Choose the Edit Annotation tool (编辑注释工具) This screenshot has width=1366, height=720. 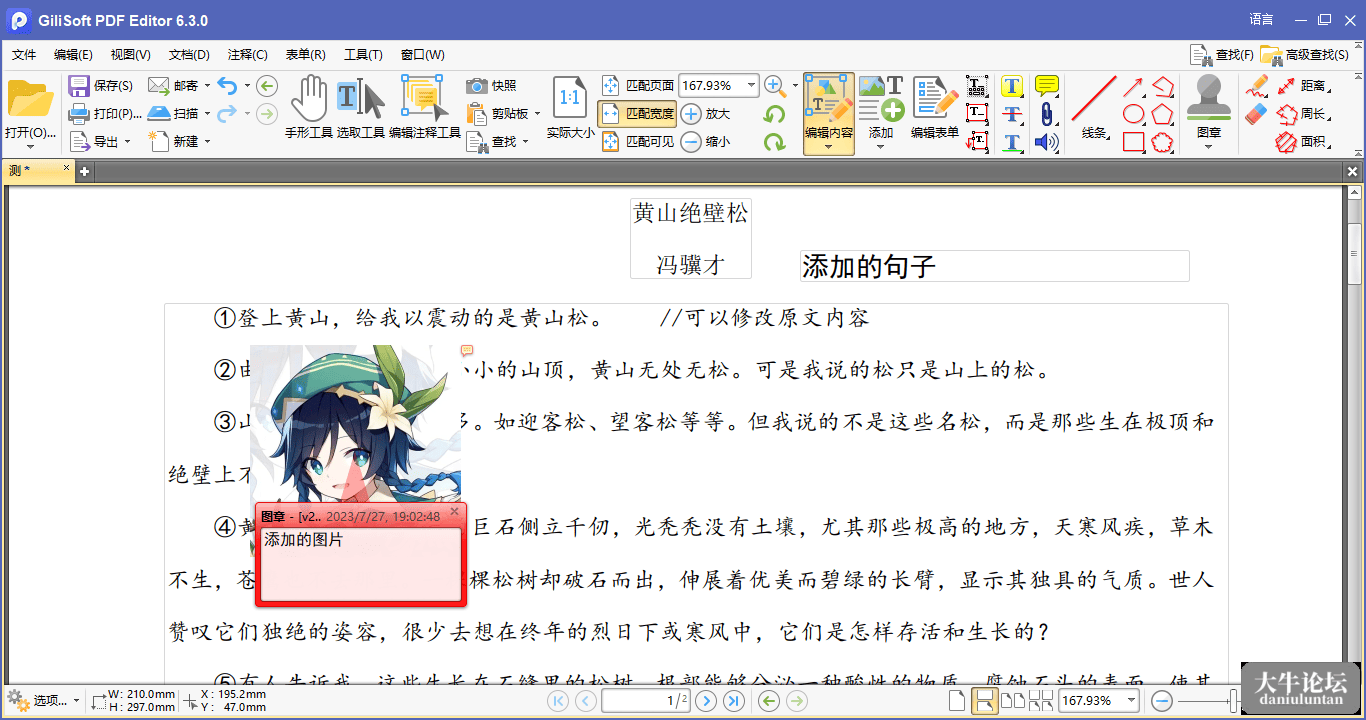(425, 107)
